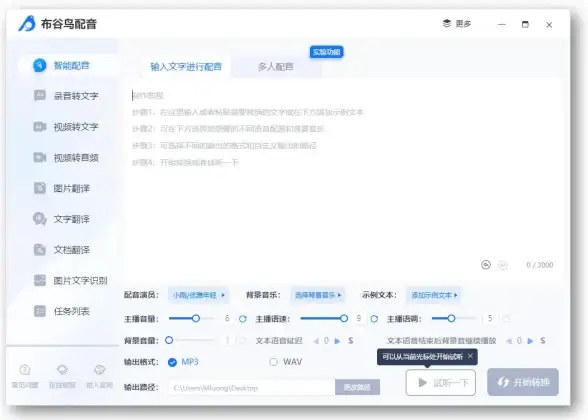Open the 添加示例文本 dropdown

tap(434, 295)
